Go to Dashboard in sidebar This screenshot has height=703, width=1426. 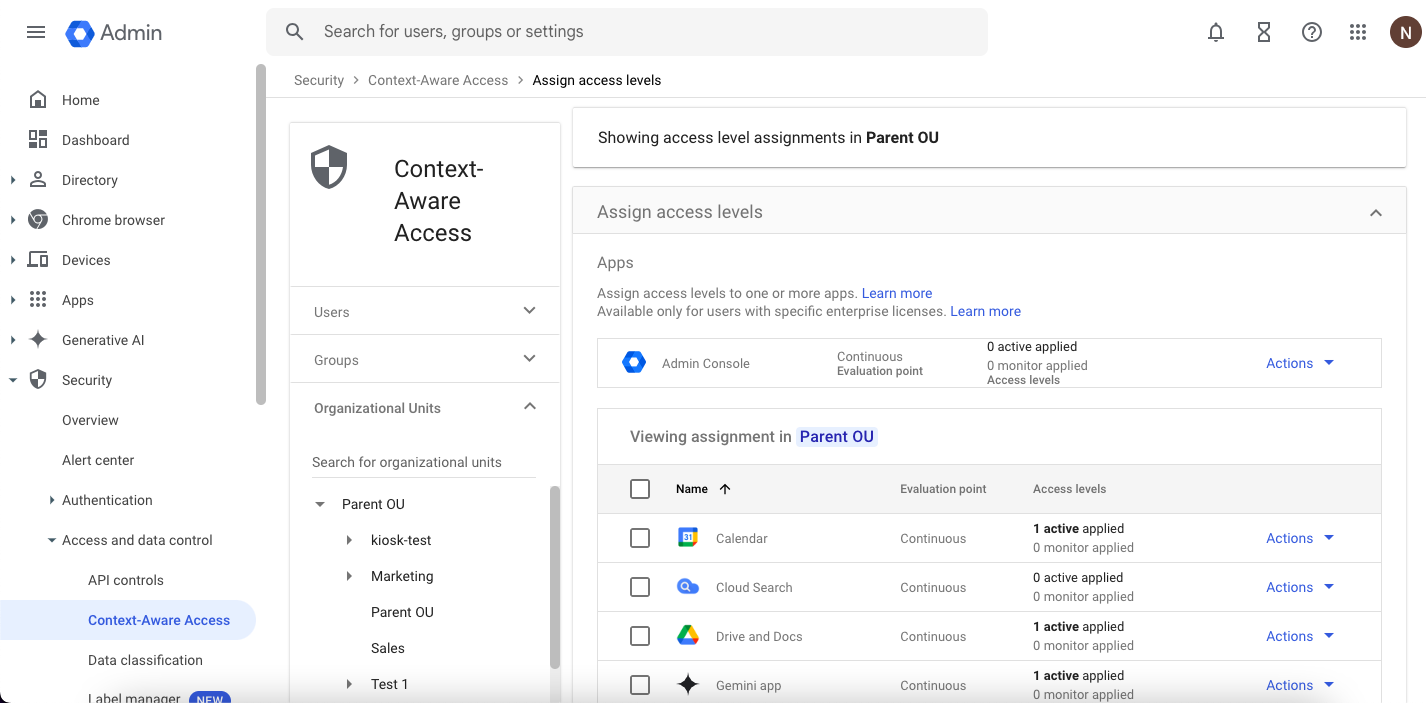[96, 140]
